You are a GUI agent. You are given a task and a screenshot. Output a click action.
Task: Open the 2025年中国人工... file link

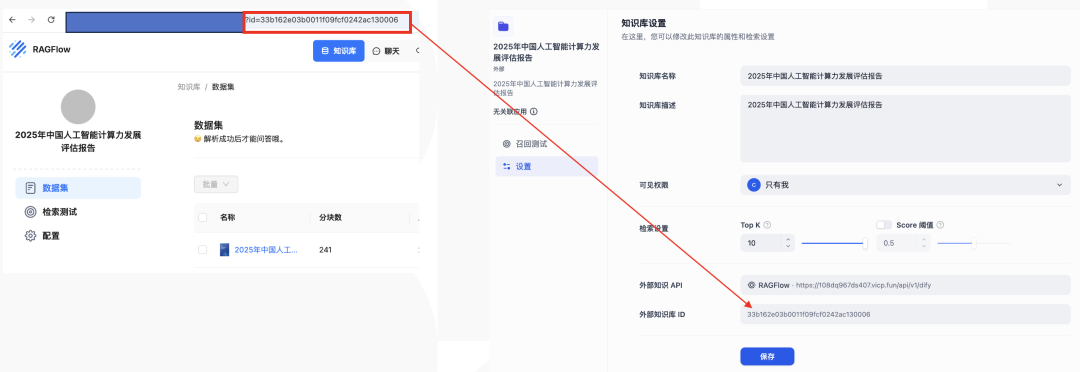click(266, 249)
